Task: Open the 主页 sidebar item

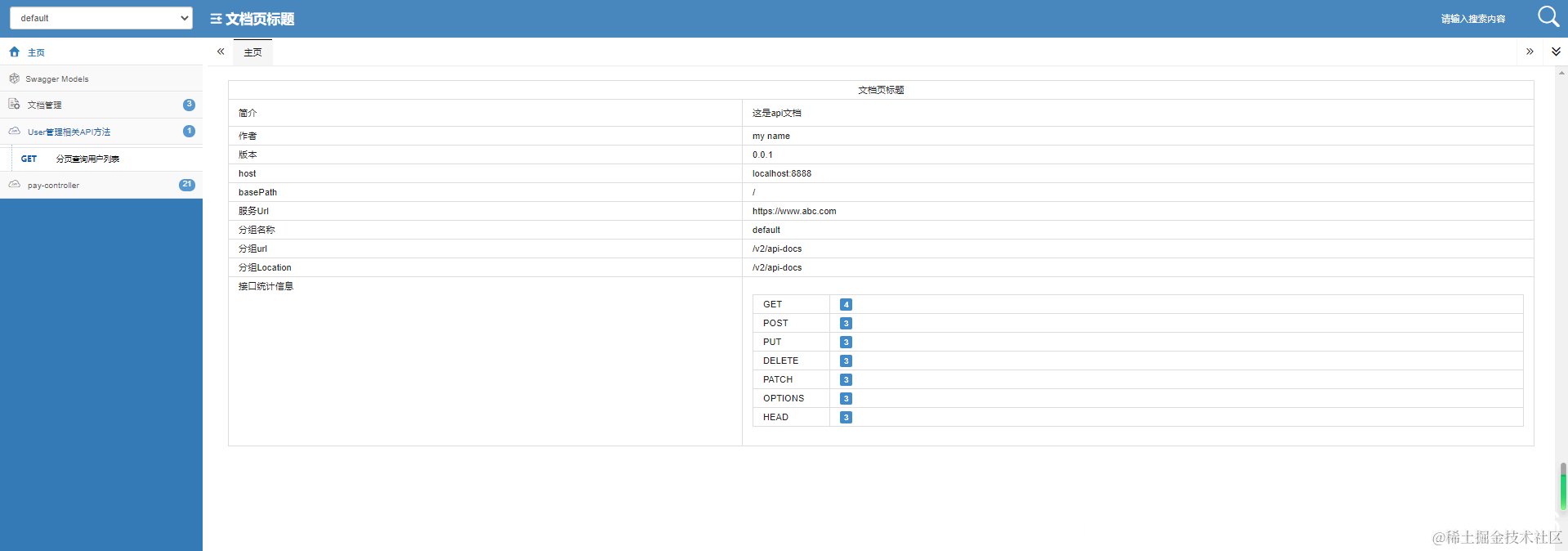Action: (101, 52)
